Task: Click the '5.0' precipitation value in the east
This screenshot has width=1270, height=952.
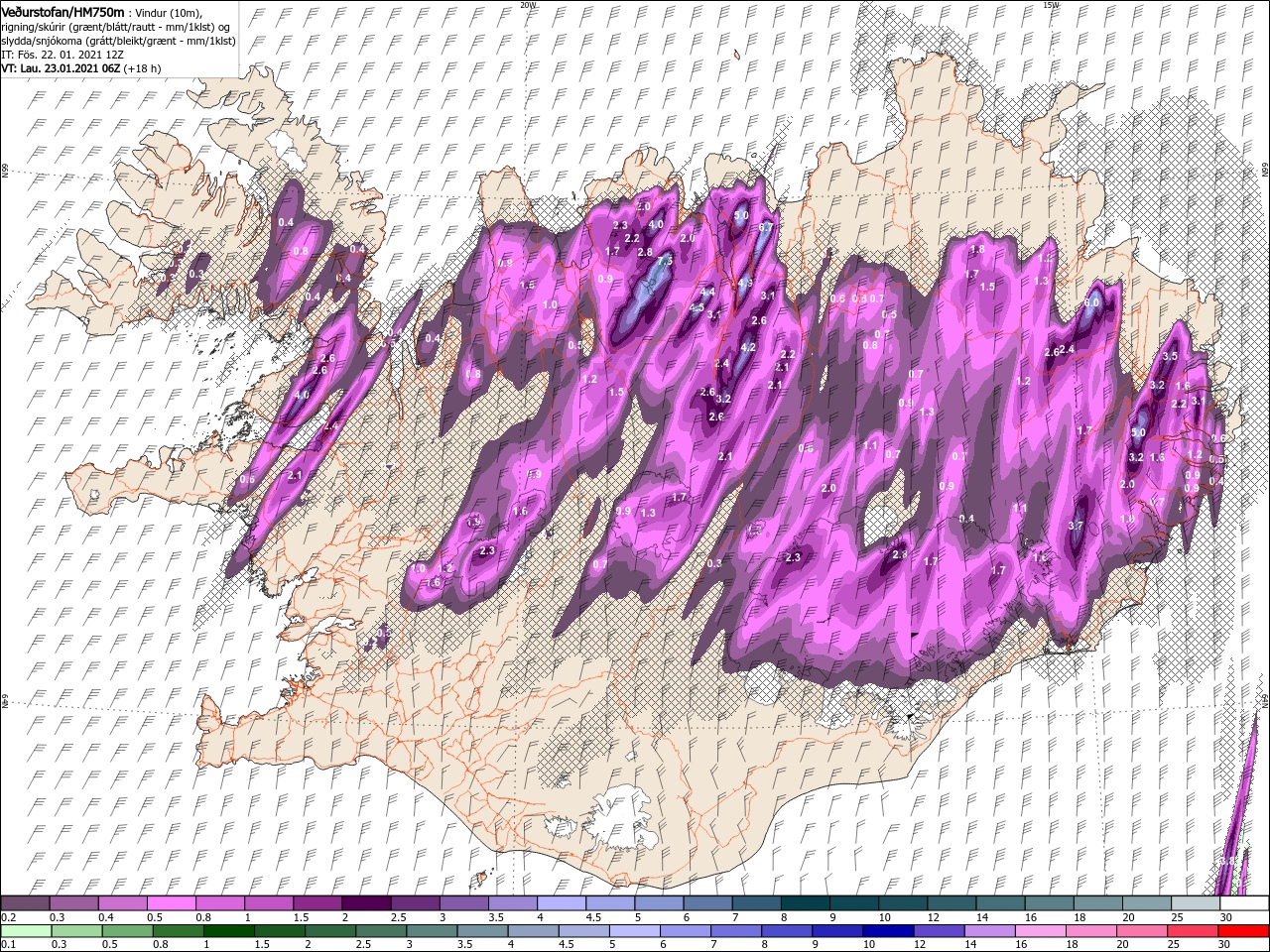Action: pyautogui.click(x=1138, y=432)
